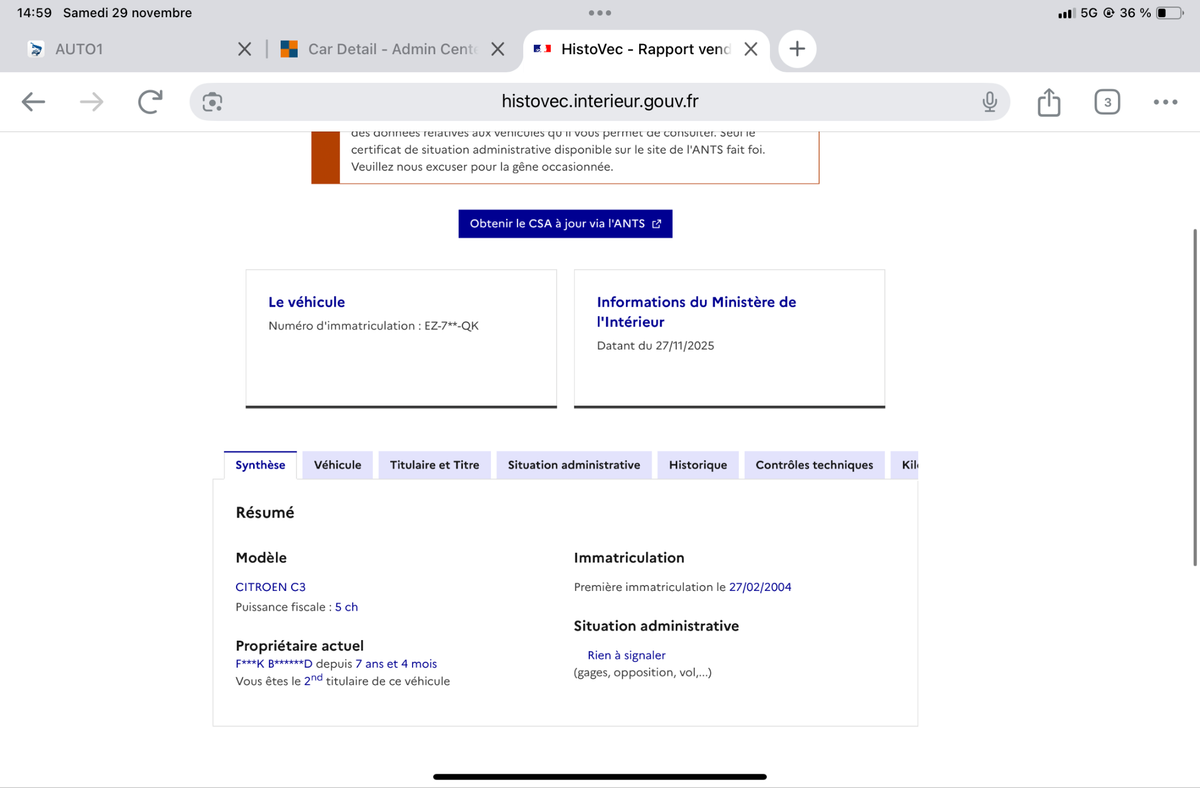The image size is (1200, 788).
Task: Click Informations du Ministère de l'Intérieur heading
Action: coord(697,312)
